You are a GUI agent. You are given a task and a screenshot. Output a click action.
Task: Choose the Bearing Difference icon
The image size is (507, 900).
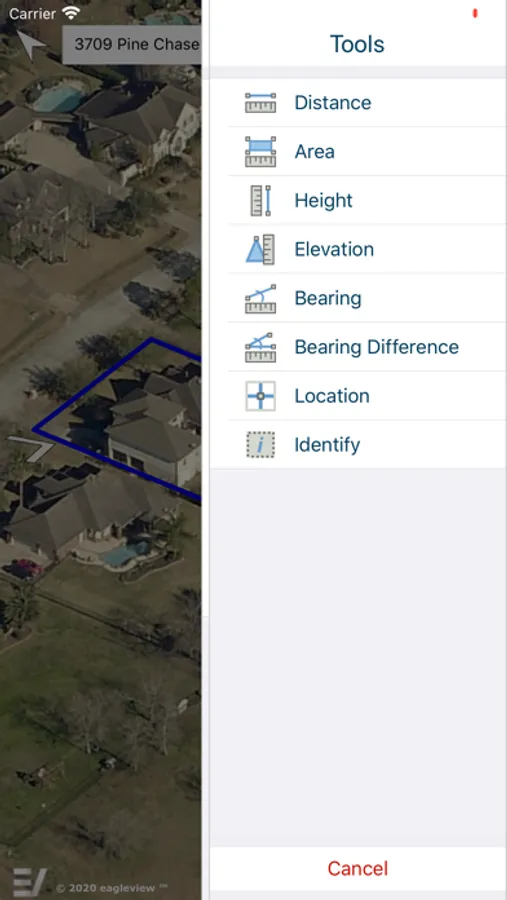pos(260,347)
